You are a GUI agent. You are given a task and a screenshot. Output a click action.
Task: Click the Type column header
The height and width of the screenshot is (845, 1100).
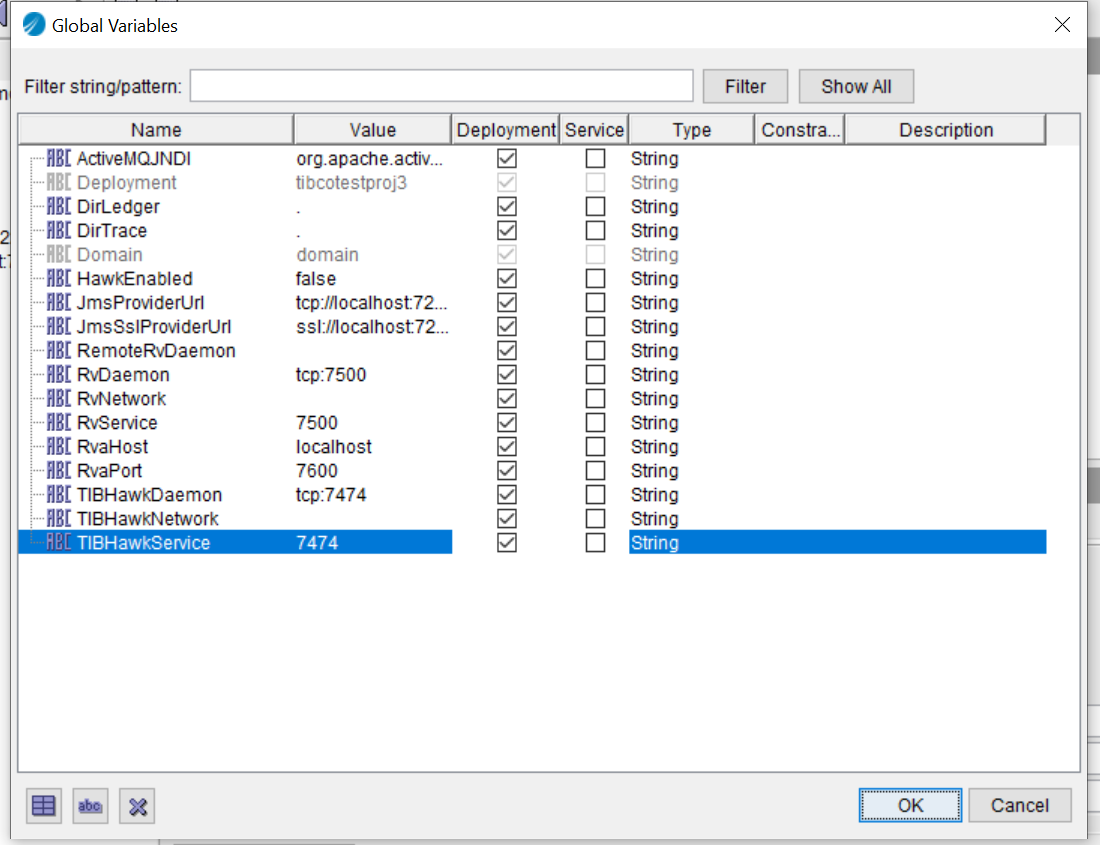pyautogui.click(x=692, y=130)
